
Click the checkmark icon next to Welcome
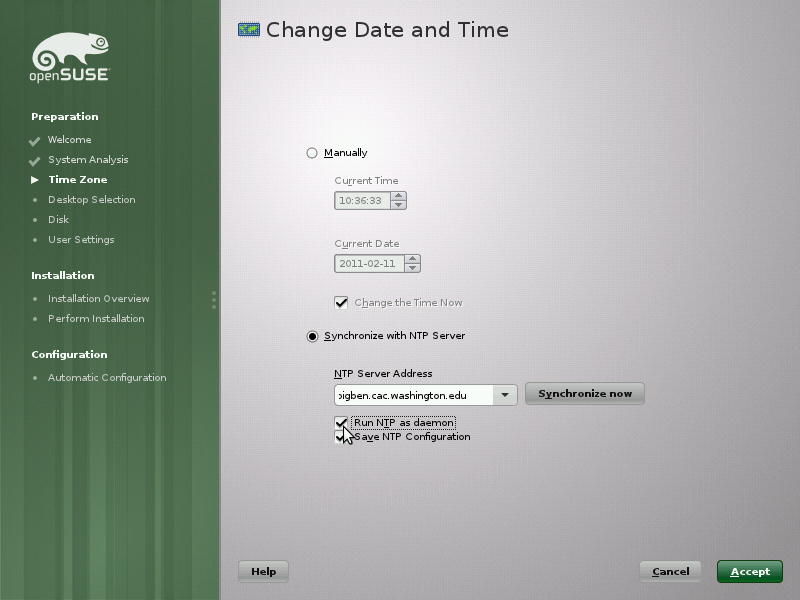coord(36,140)
